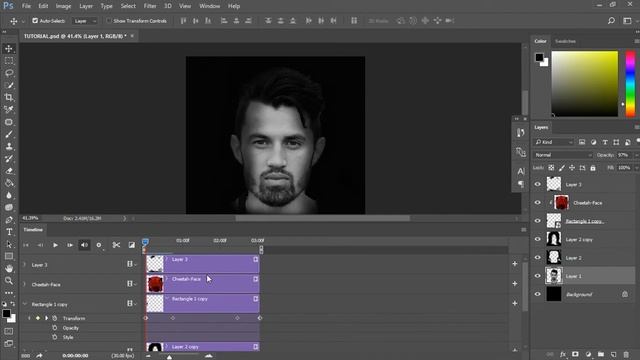Hide the Layer 2 copy layer
The width and height of the screenshot is (640, 360).
pyautogui.click(x=538, y=239)
